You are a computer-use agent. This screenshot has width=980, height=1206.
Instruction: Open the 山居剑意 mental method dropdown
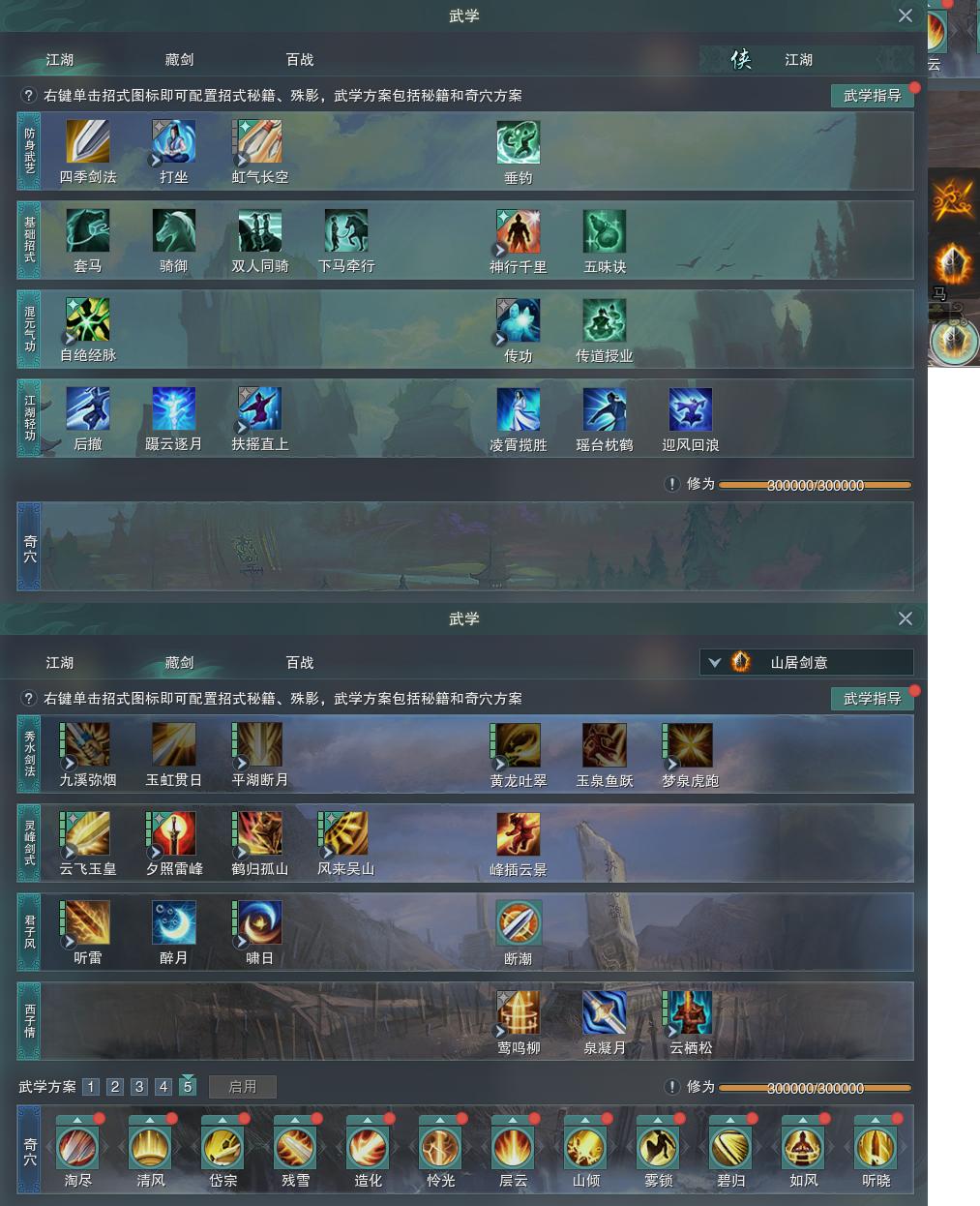coord(806,662)
